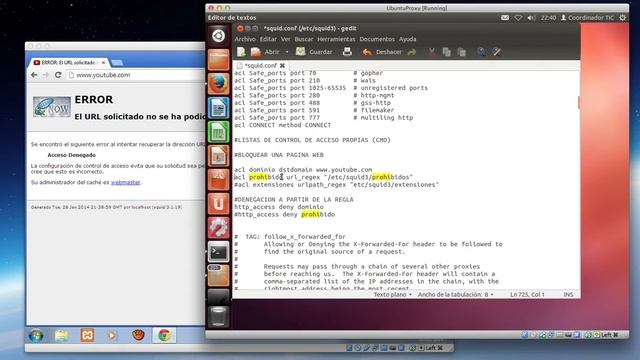Image resolution: width=640 pixels, height=360 pixels.
Task: Open the media player taskbar icon
Action: 112,336
